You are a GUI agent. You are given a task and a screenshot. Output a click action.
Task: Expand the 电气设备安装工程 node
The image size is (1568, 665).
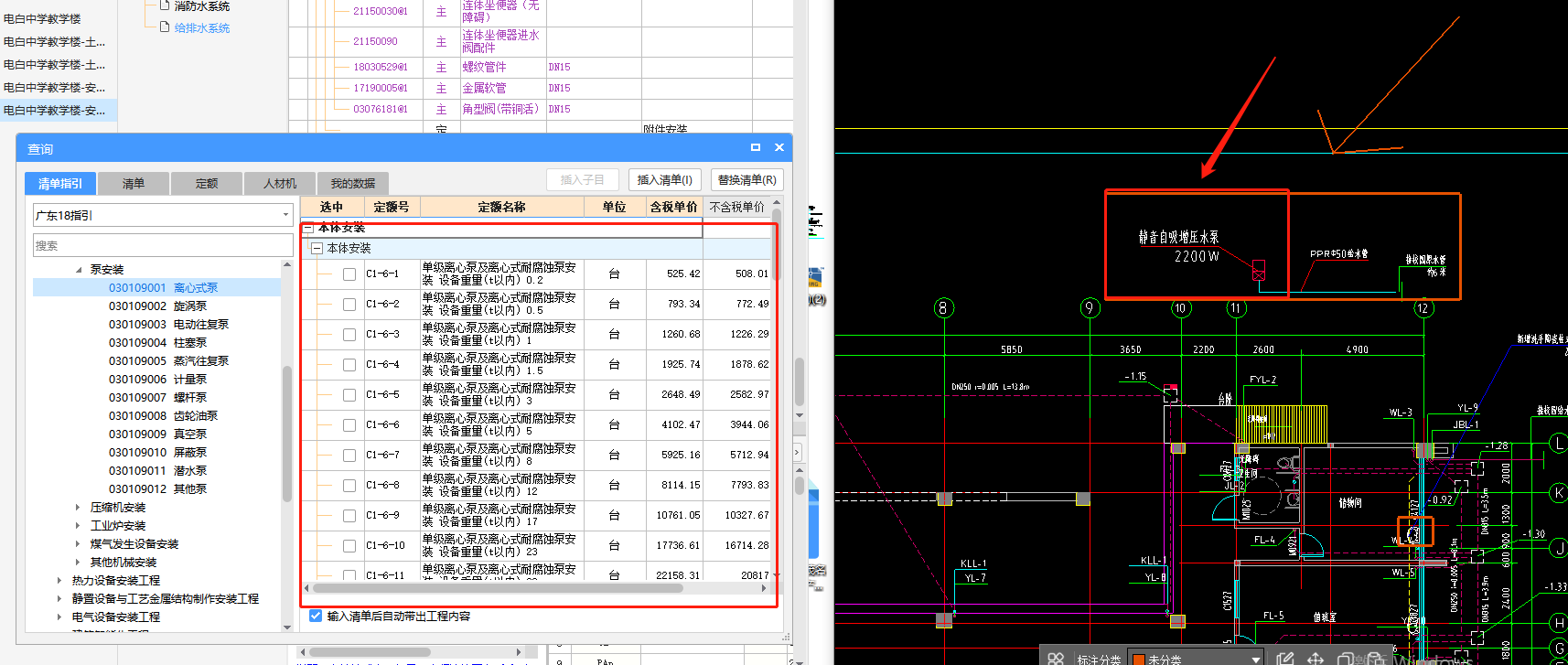[59, 617]
